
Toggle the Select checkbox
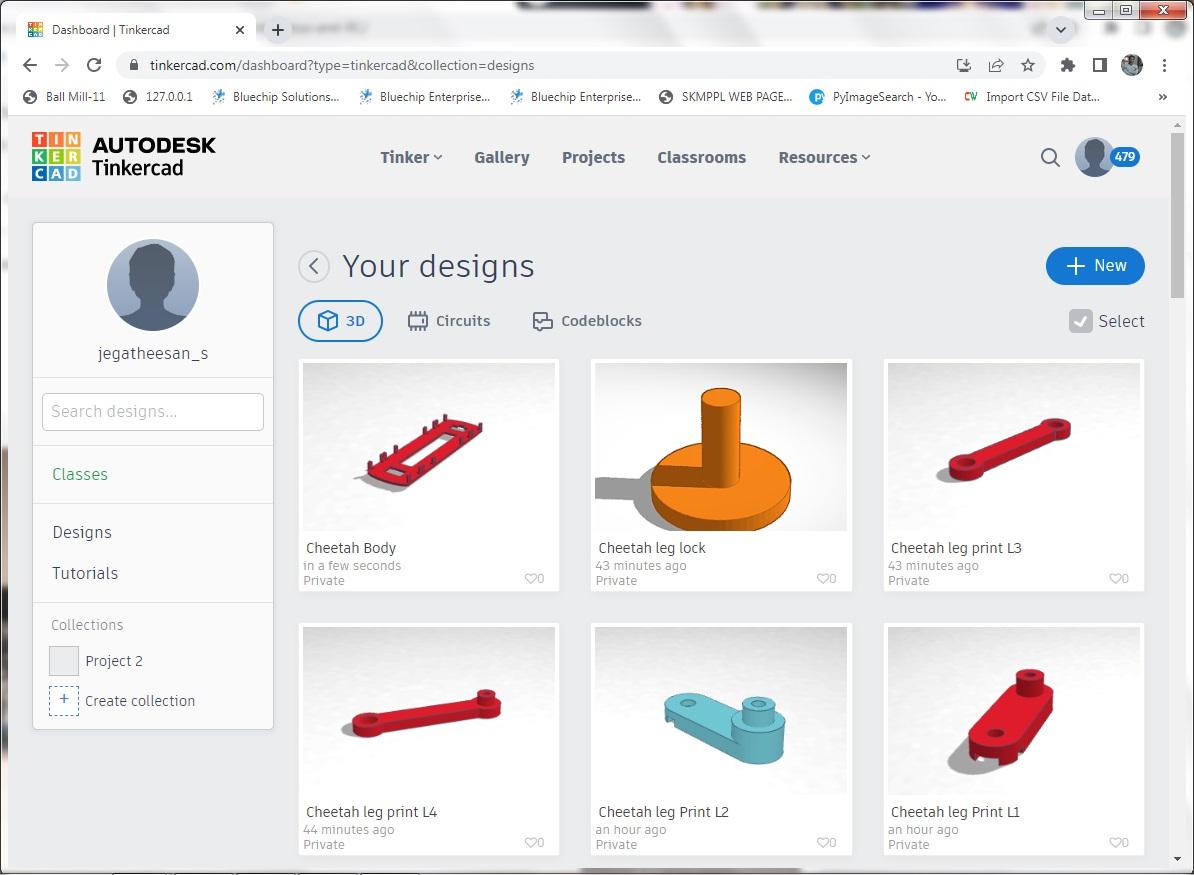pyautogui.click(x=1081, y=321)
